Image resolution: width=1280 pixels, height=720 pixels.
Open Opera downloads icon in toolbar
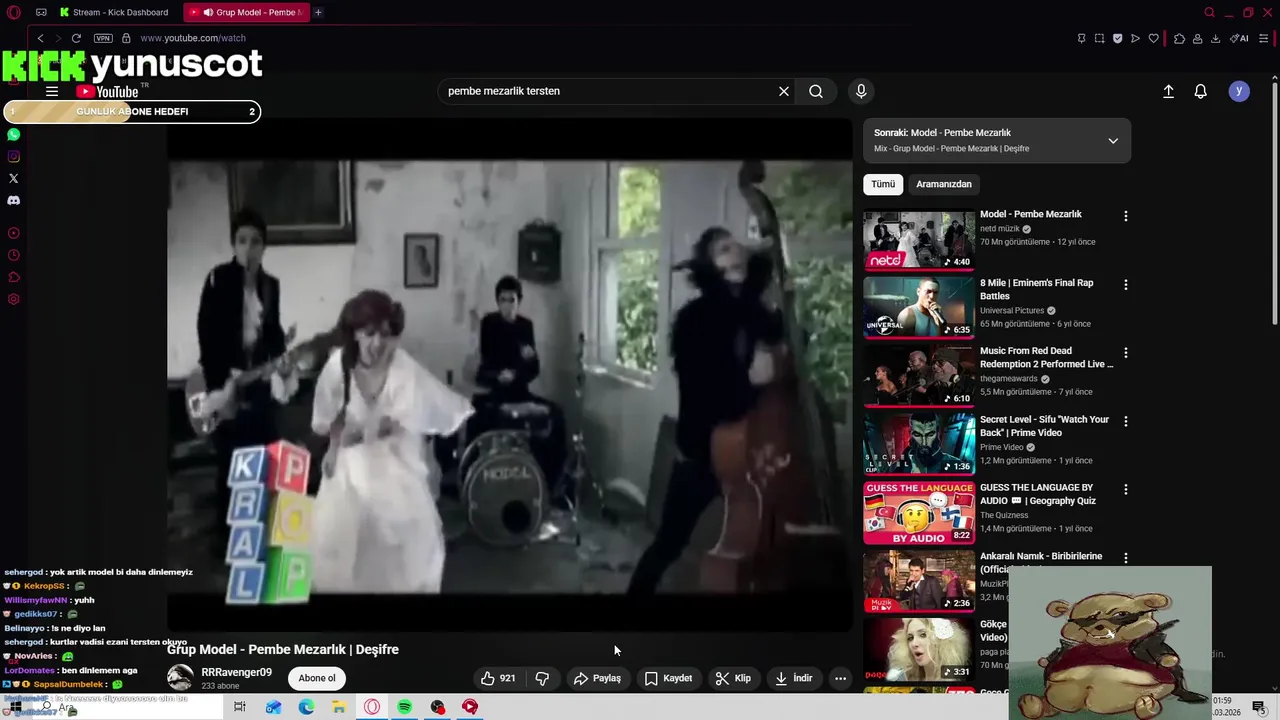click(x=1215, y=38)
